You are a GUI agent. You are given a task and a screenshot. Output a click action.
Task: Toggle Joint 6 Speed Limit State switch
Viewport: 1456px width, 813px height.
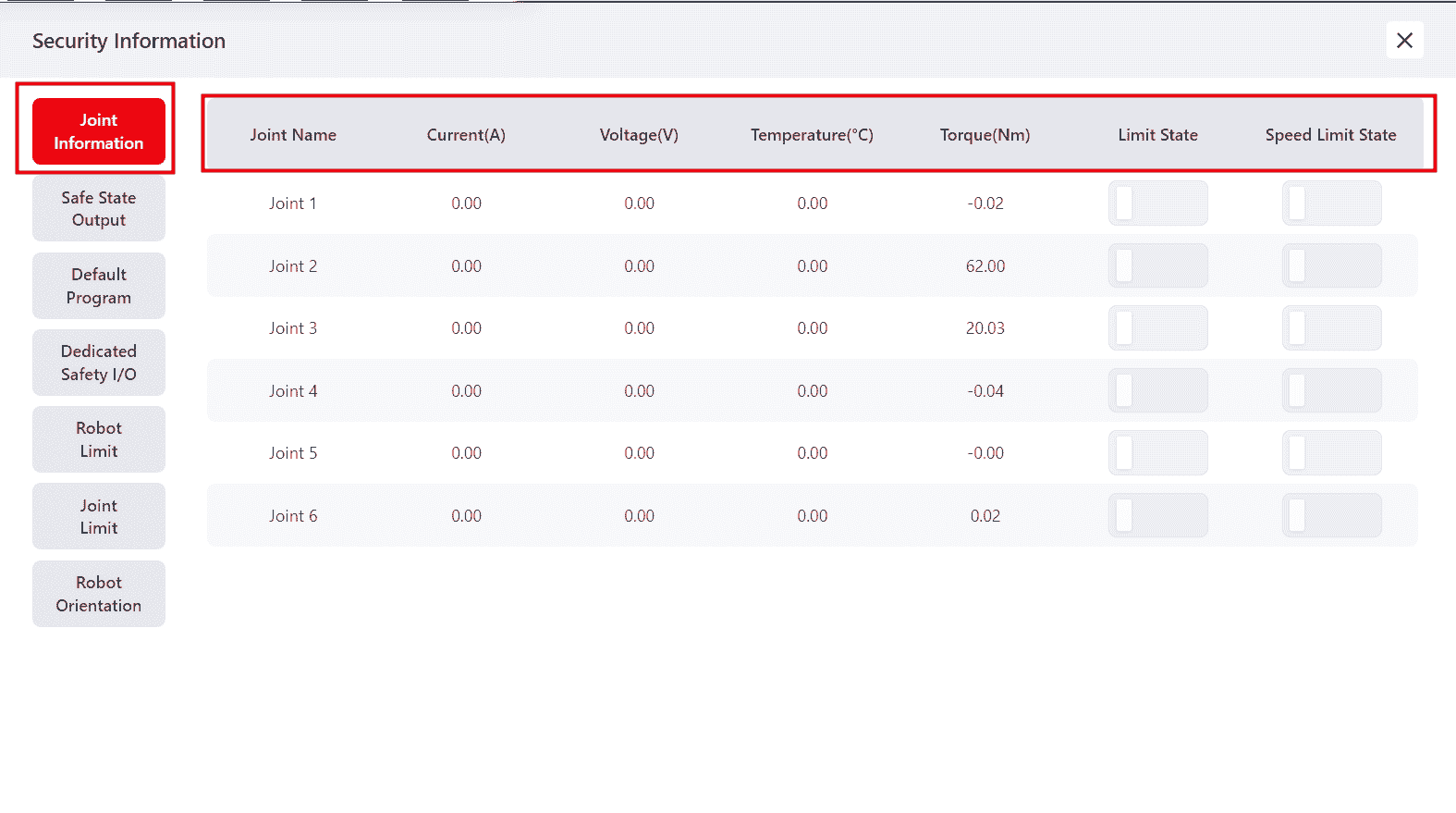1331,516
